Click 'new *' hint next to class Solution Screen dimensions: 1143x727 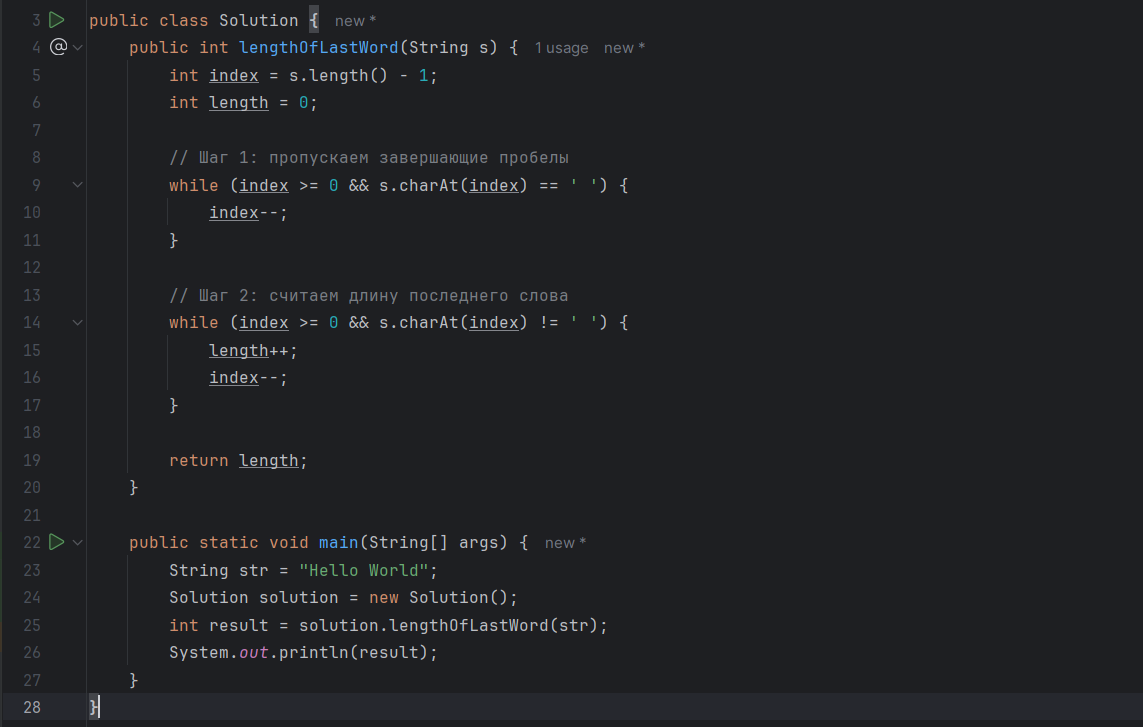(x=355, y=21)
